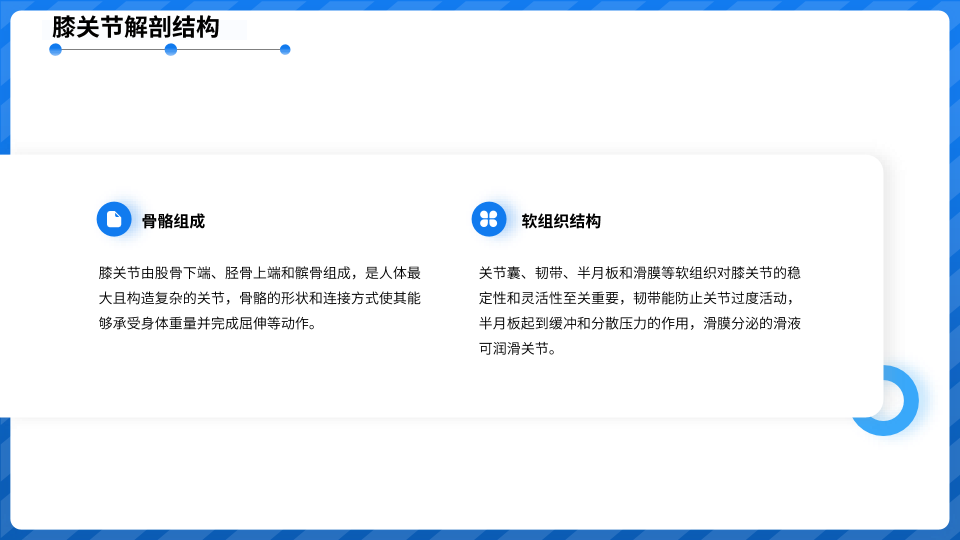Click the line starting with 关节囊、韧带
The height and width of the screenshot is (540, 960).
click(639, 273)
